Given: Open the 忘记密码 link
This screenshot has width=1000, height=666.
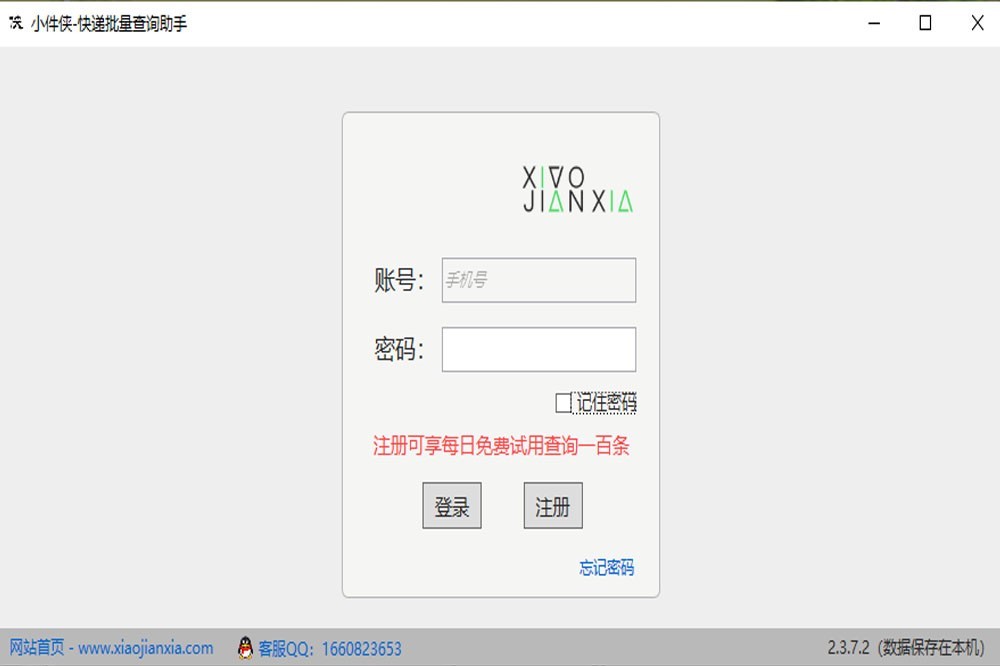Looking at the screenshot, I should point(606,568).
